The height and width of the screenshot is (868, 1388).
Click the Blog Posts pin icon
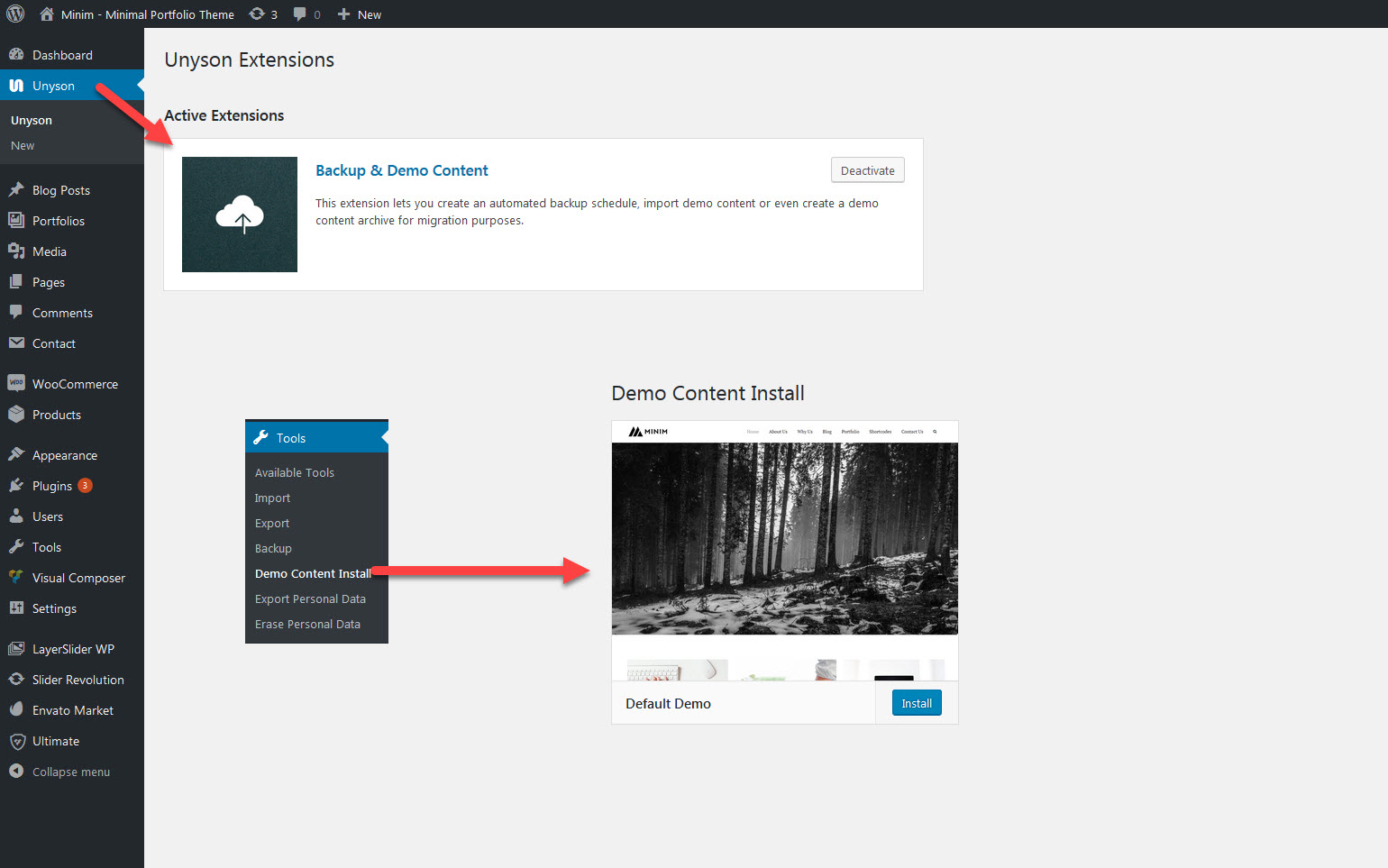pos(16,190)
